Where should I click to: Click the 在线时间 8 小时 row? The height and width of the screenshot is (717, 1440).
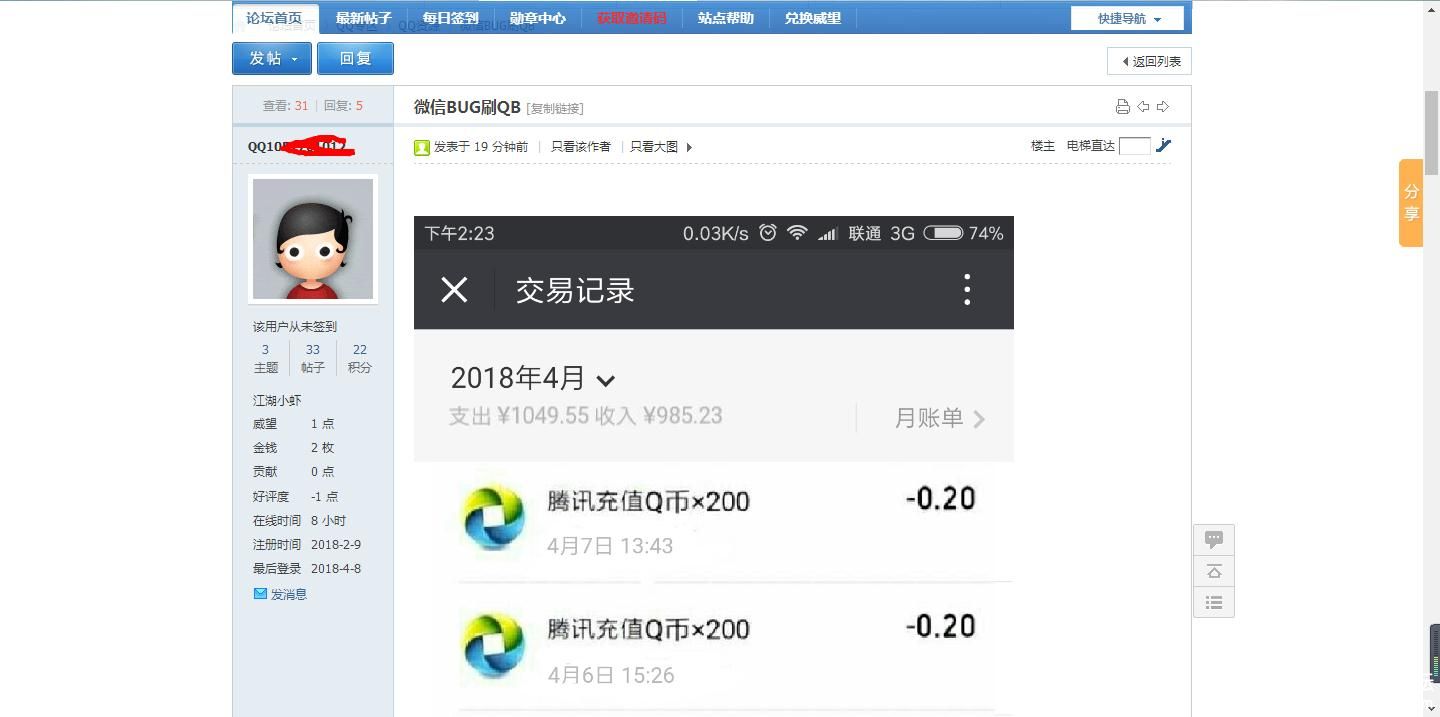click(300, 520)
